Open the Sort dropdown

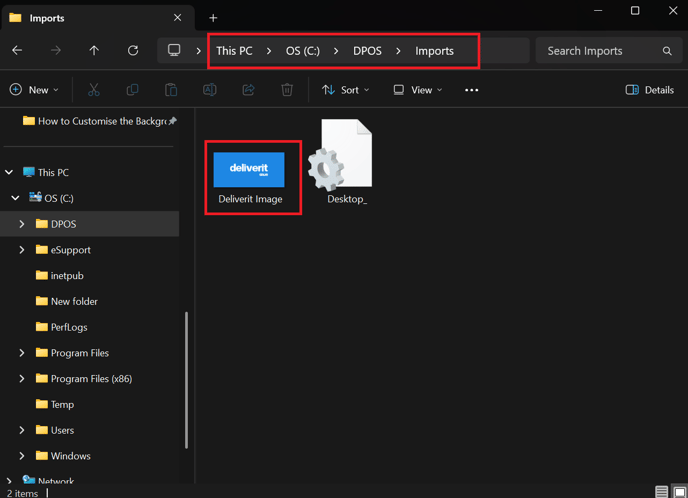[345, 90]
